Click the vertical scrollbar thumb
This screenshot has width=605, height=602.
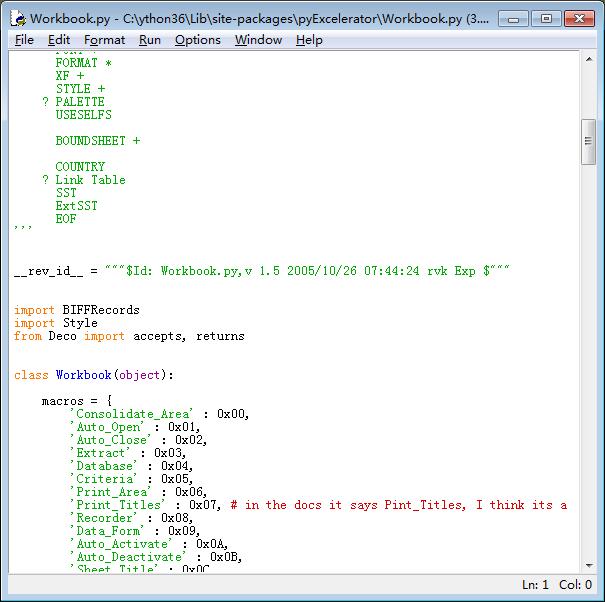tap(589, 142)
